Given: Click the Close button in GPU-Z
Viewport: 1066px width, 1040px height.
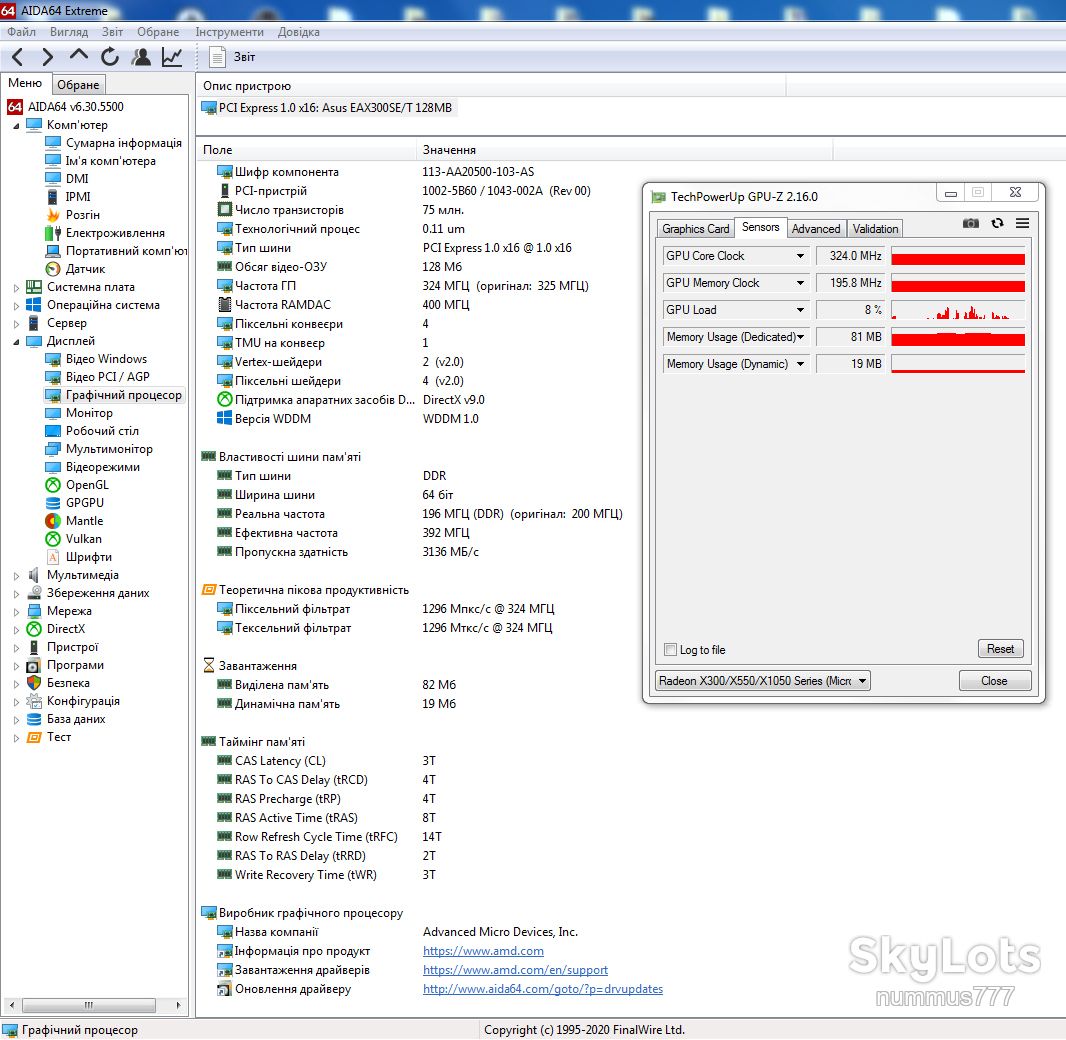Looking at the screenshot, I should click(x=994, y=680).
